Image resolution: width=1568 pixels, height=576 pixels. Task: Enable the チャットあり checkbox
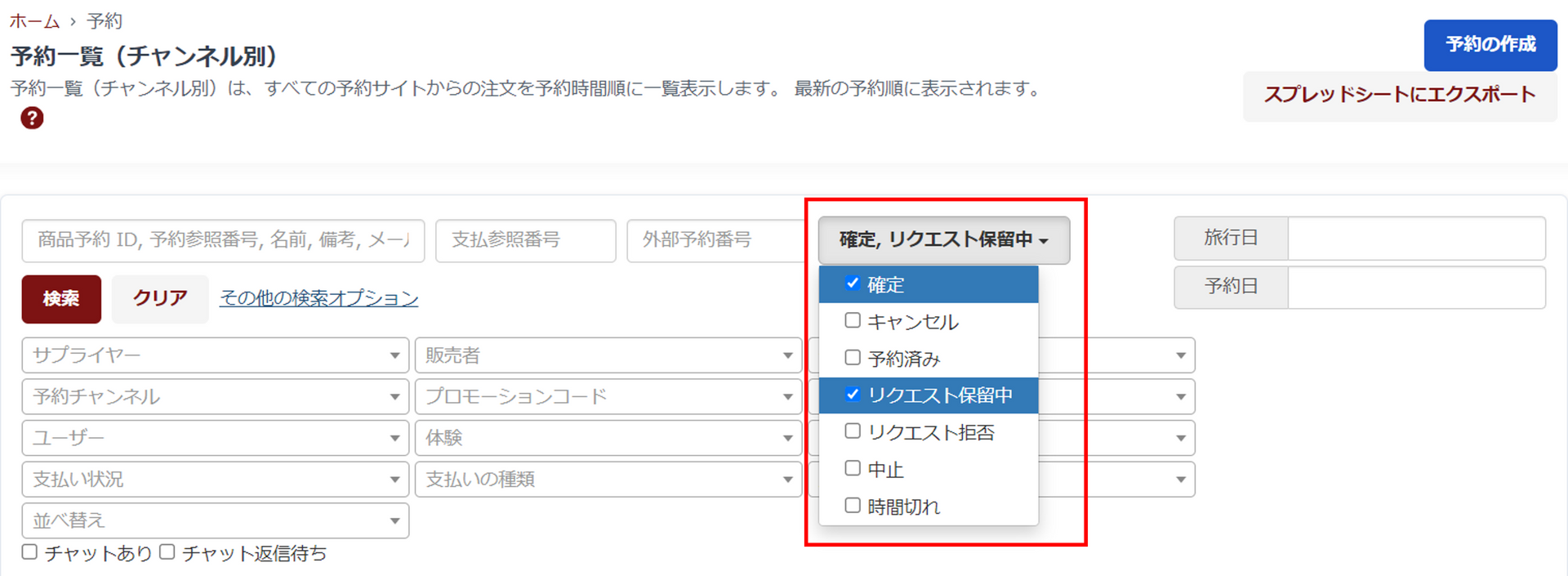pyautogui.click(x=30, y=552)
